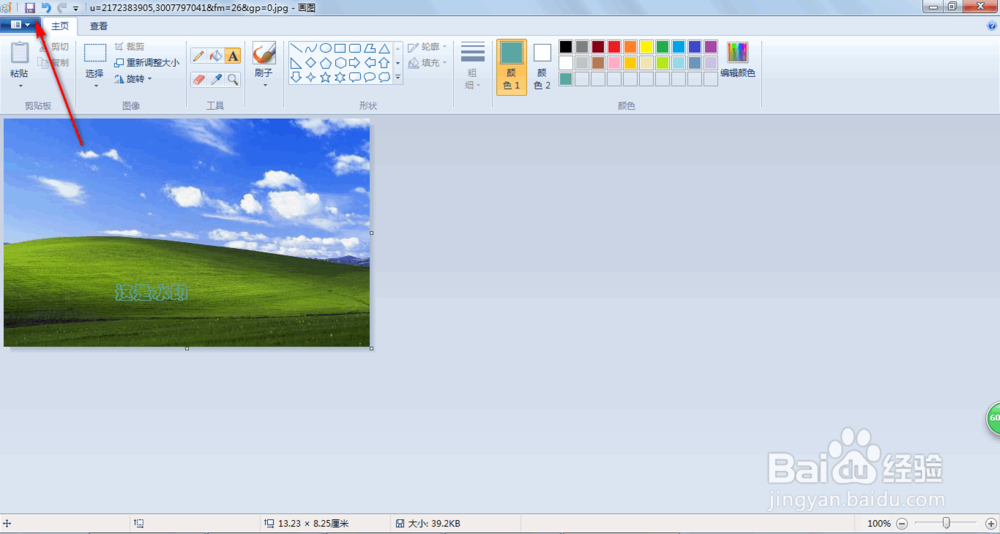Click the Paste clipboard icon
The width and height of the screenshot is (1000, 534).
(20, 53)
